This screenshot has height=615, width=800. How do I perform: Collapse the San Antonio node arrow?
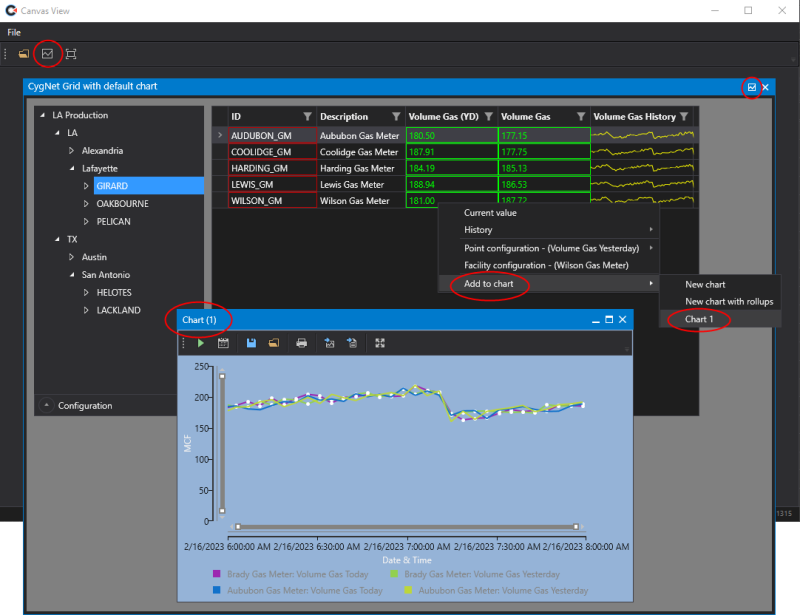pyautogui.click(x=72, y=275)
